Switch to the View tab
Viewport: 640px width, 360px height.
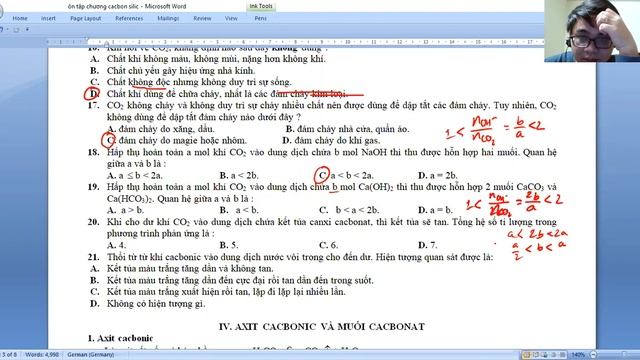pyautogui.click(x=231, y=18)
